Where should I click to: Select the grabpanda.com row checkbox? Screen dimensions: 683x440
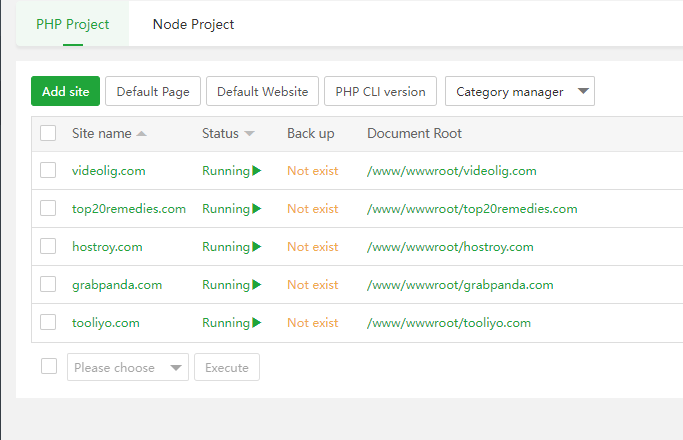click(48, 284)
